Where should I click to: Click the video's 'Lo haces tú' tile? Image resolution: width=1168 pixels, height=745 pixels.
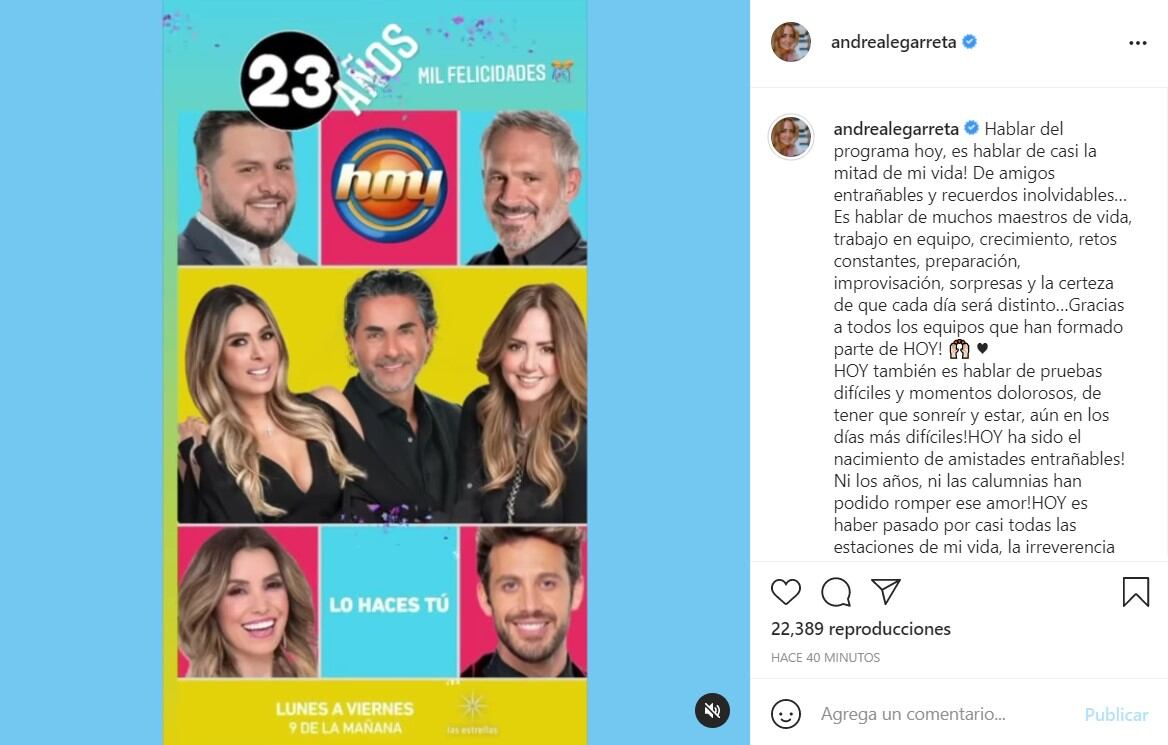pyautogui.click(x=389, y=602)
